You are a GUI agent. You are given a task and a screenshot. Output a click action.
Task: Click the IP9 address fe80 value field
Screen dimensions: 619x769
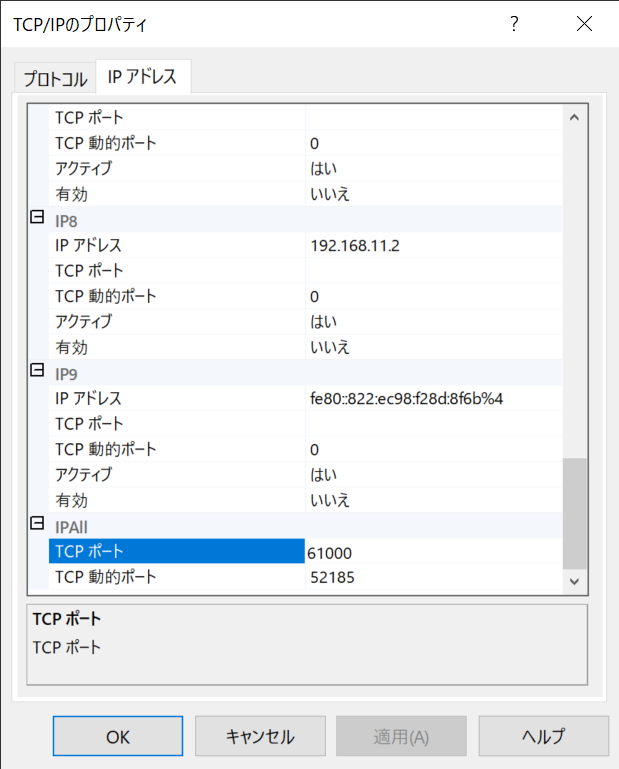[430, 398]
